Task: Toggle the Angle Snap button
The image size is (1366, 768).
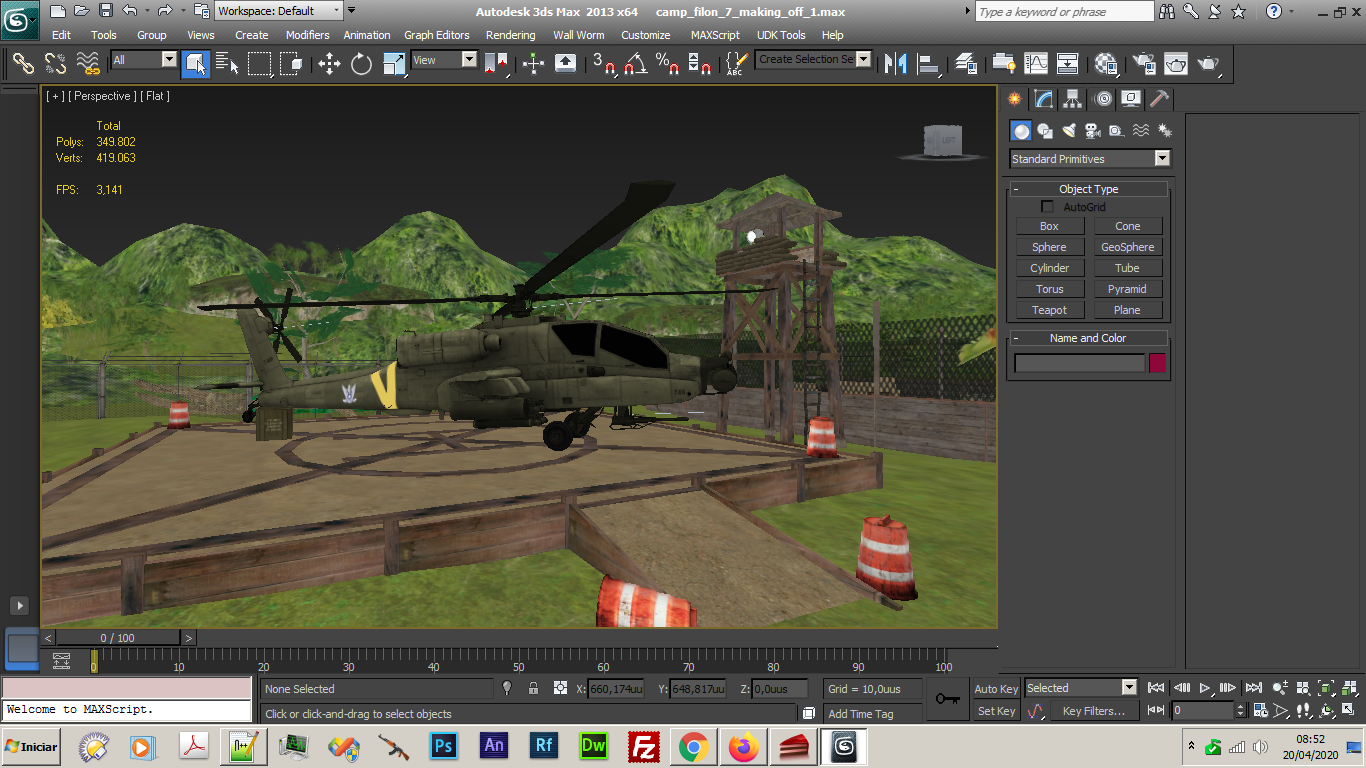Action: click(x=635, y=64)
